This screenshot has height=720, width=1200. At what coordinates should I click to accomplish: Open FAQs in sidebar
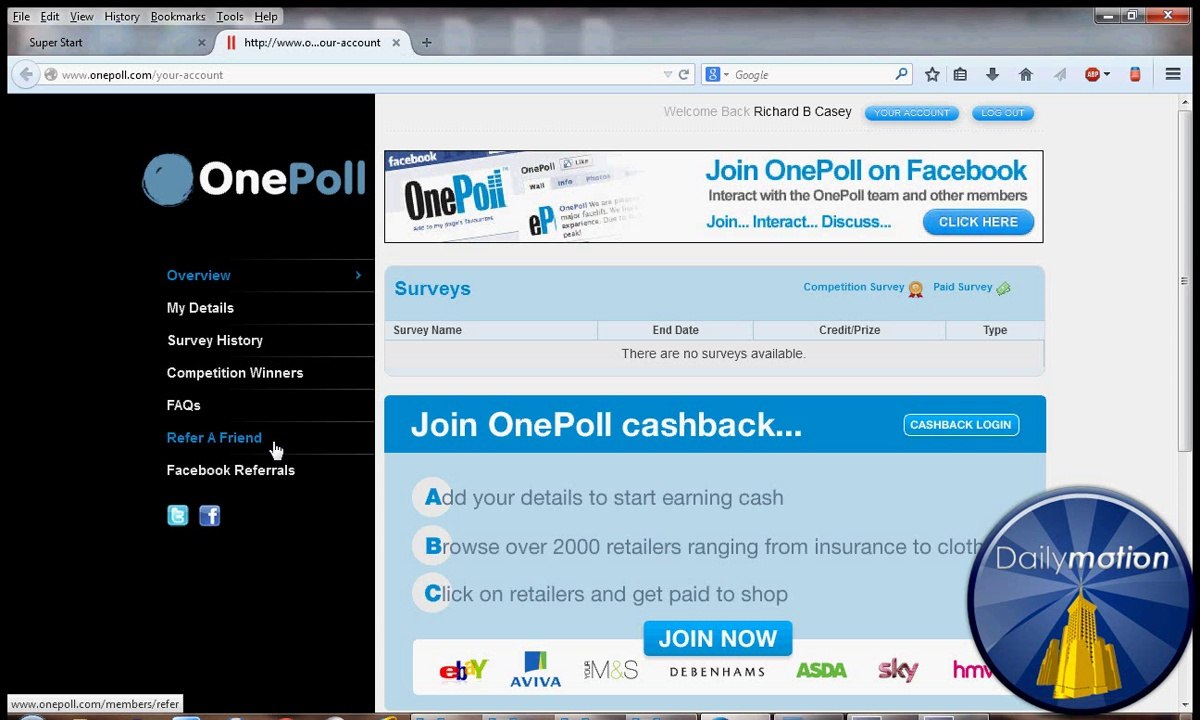click(x=184, y=405)
